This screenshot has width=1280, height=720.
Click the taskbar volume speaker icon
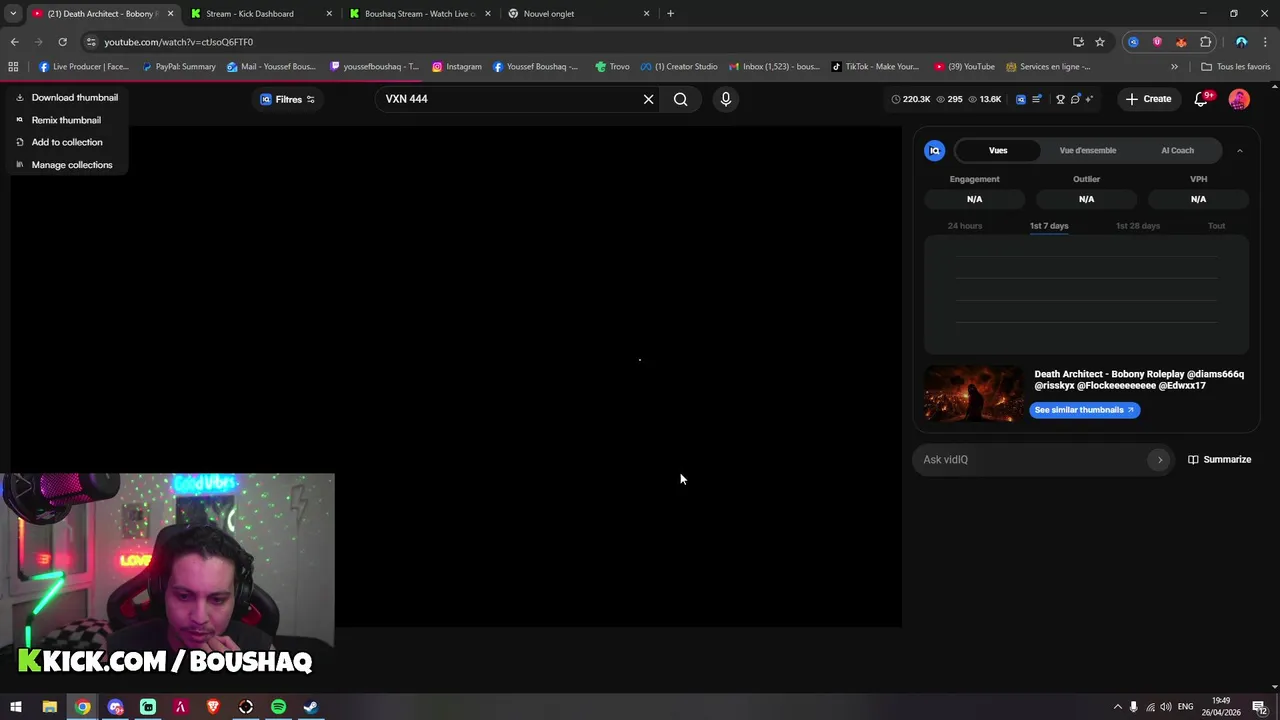click(x=1166, y=707)
